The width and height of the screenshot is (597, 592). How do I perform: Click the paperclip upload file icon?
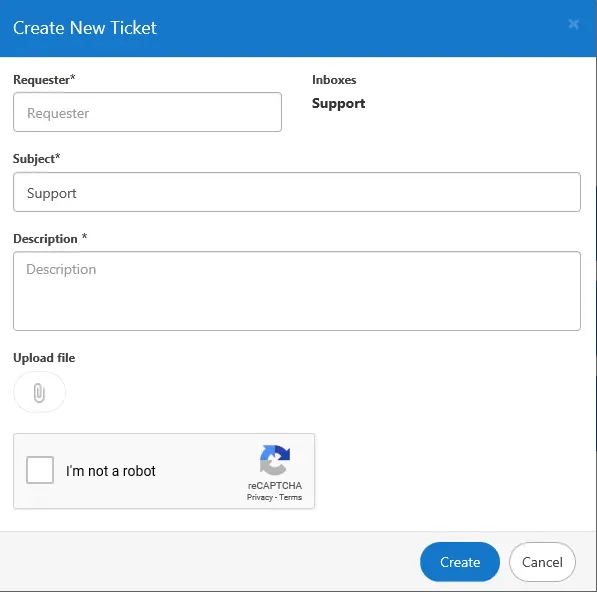[x=39, y=392]
